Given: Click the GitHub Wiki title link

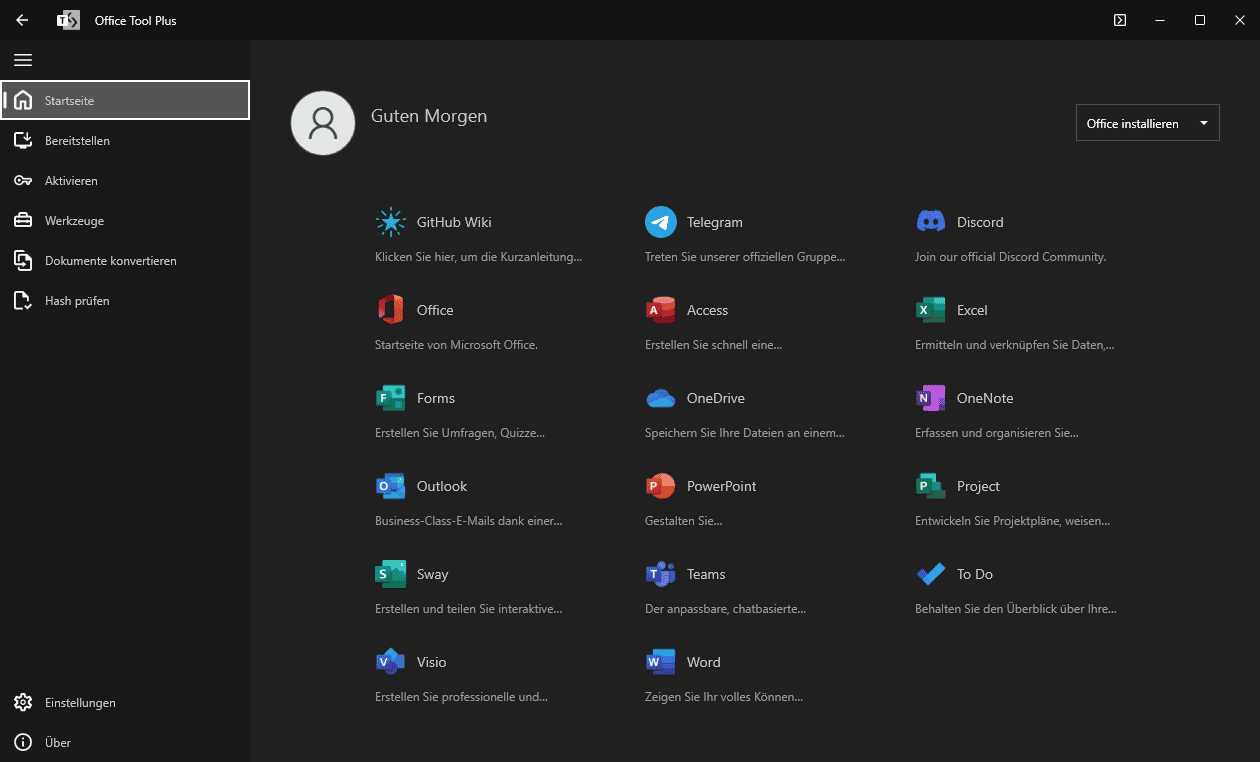Looking at the screenshot, I should [x=454, y=222].
